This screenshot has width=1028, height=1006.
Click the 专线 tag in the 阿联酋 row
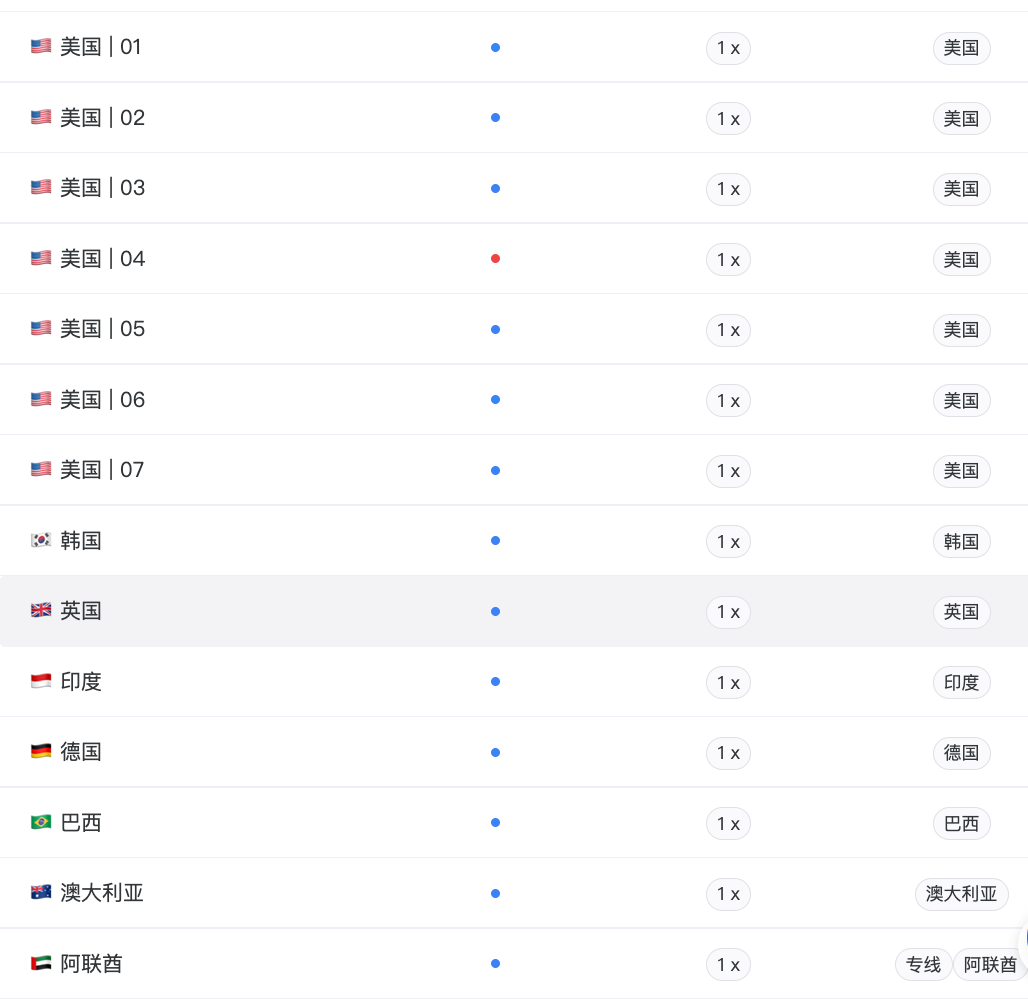pos(923,965)
